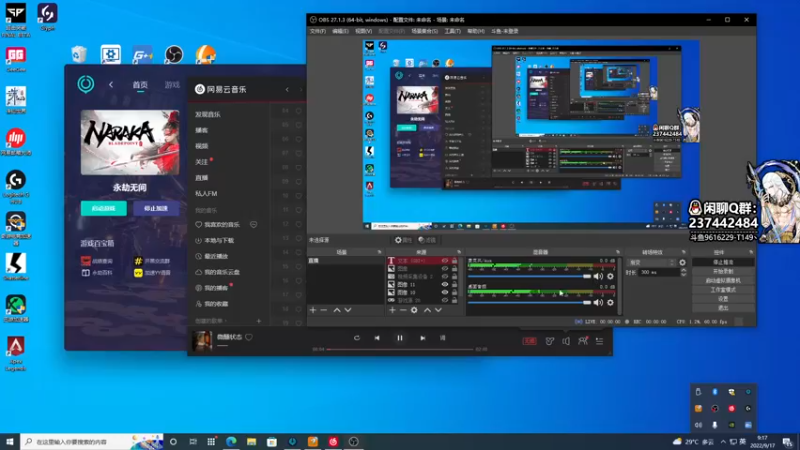Image resolution: width=800 pixels, height=450 pixels.
Task: Open source properties gear in Sources toolbar
Action: 414,310
